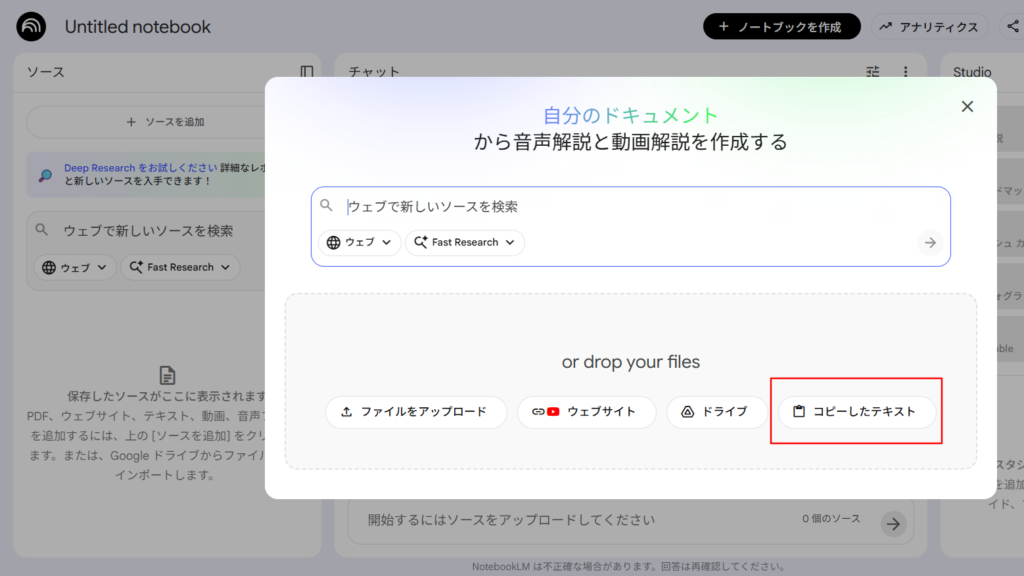Expand the Fast Research dropdown in the dialog
Viewport: 1024px width, 576px height.
click(x=464, y=242)
